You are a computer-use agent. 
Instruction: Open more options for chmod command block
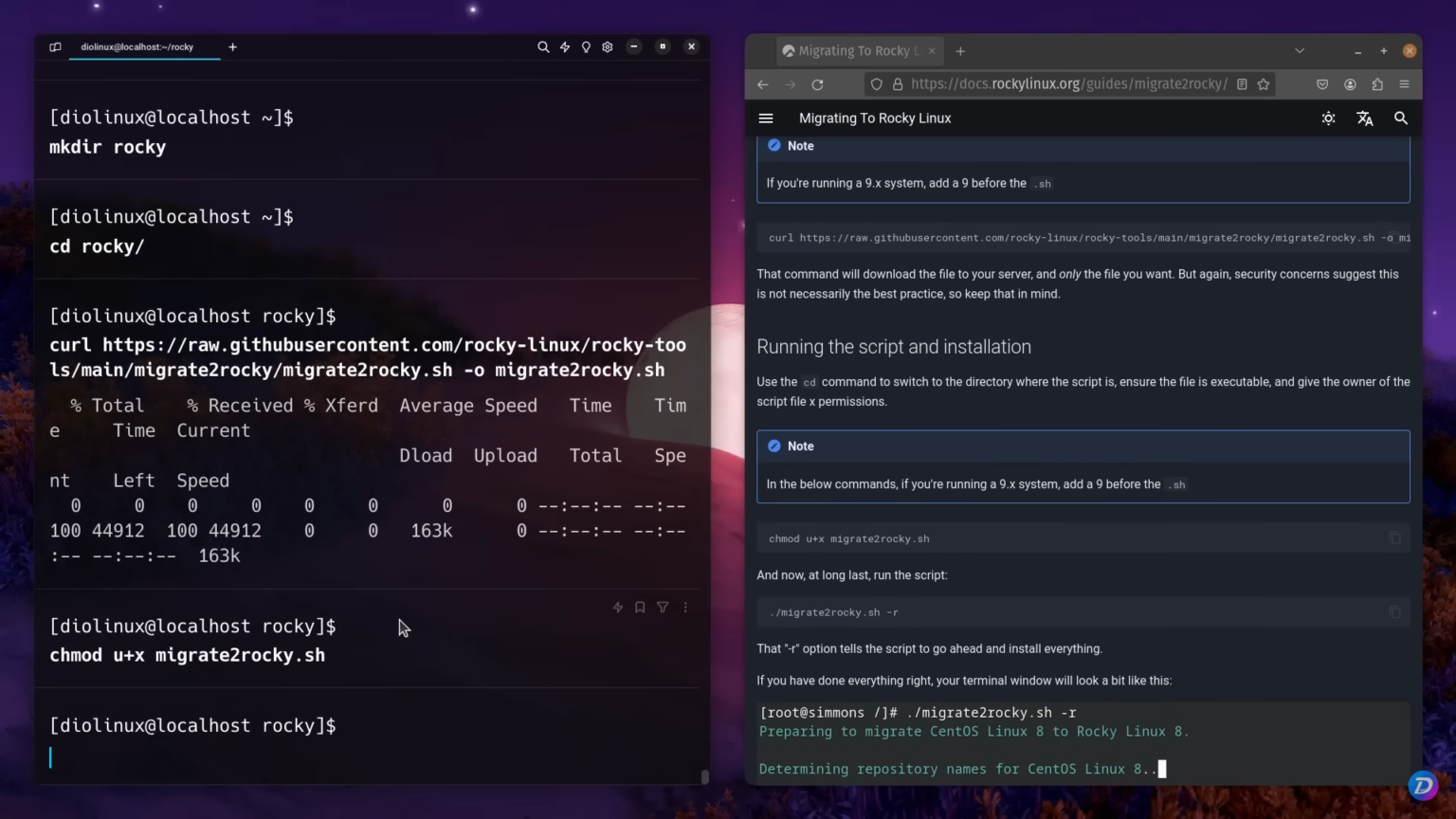click(685, 608)
